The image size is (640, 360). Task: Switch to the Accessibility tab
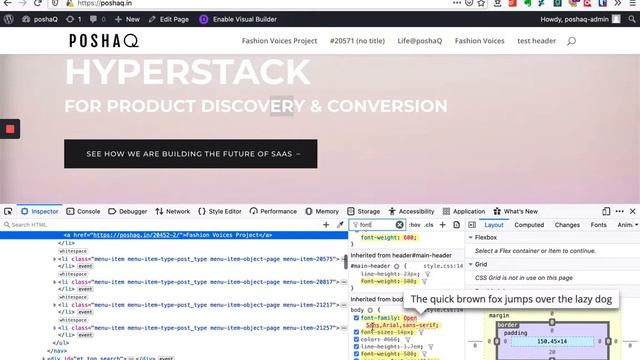411,211
